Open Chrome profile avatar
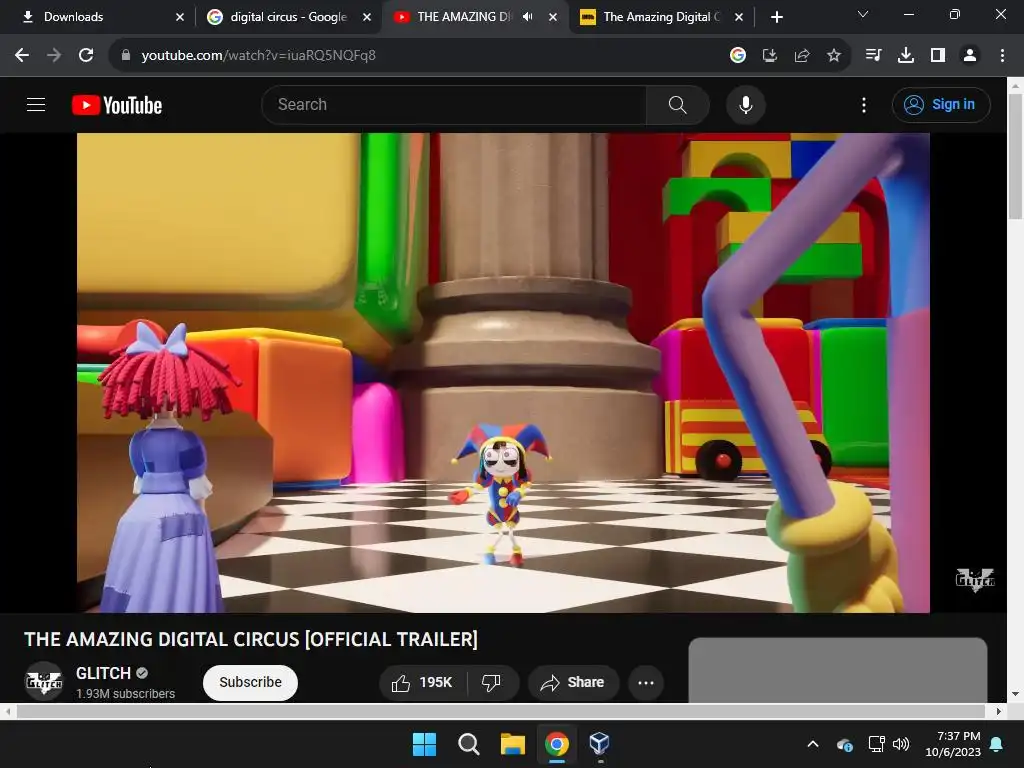 pyautogui.click(x=970, y=56)
